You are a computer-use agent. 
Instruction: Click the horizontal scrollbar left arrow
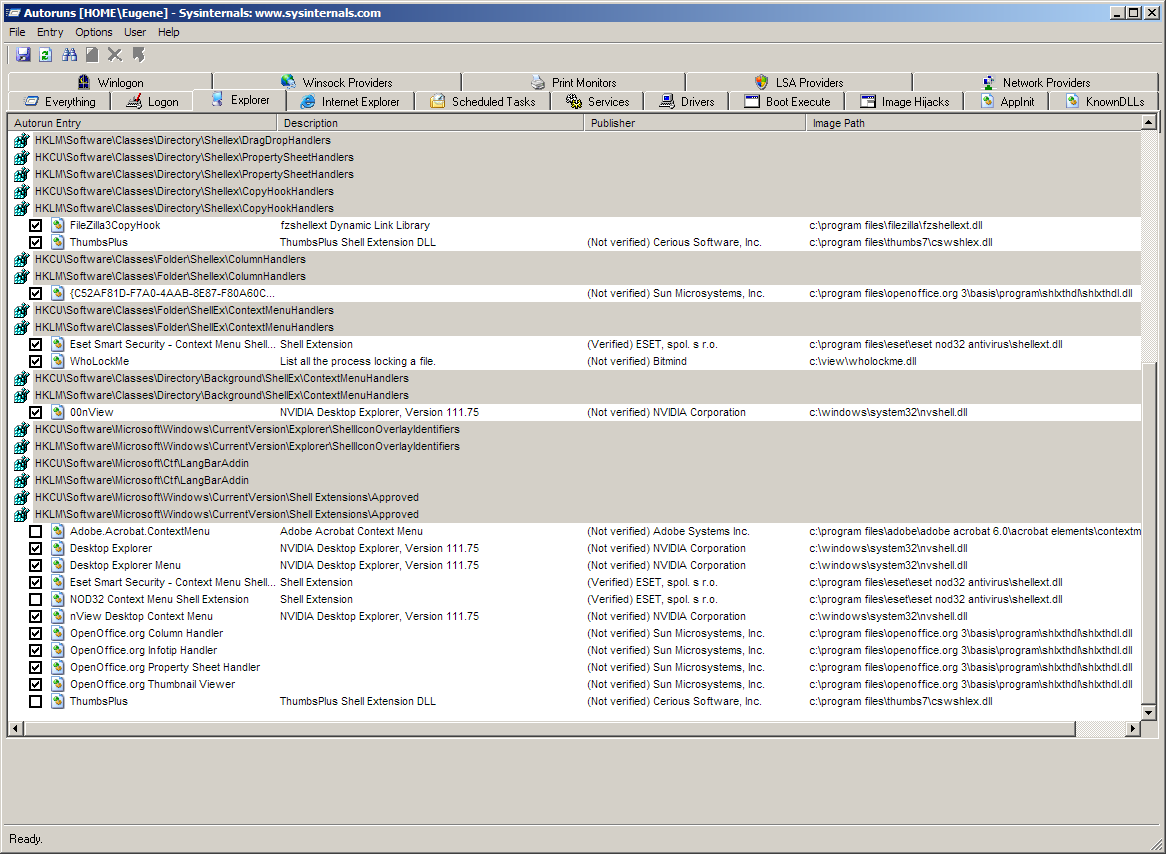pyautogui.click(x=15, y=728)
